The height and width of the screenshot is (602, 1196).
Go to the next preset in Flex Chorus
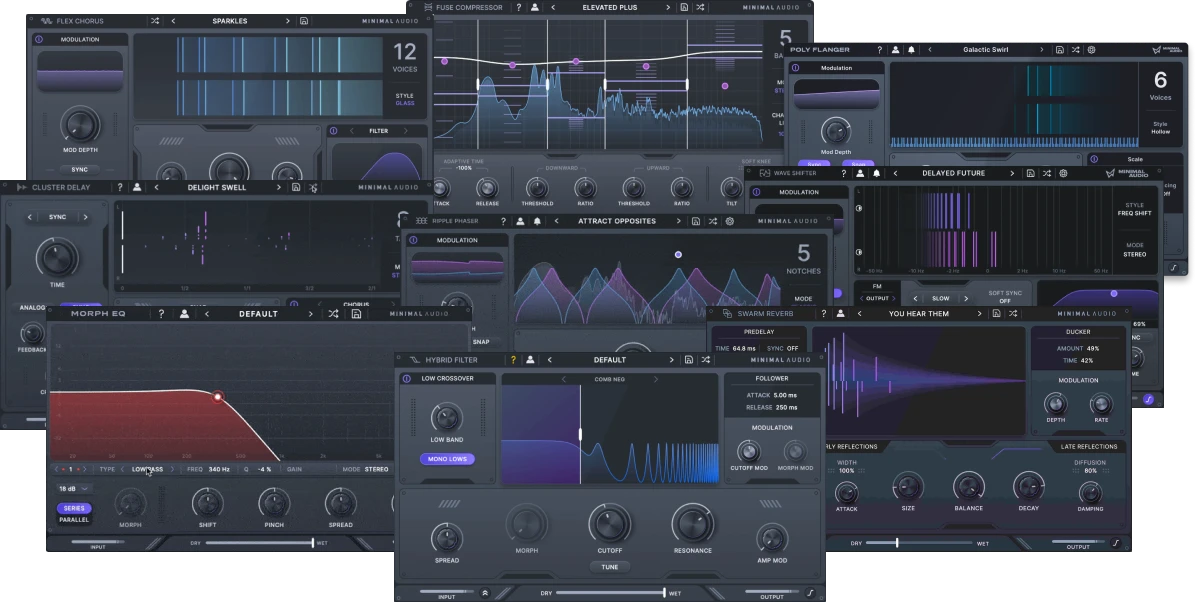pyautogui.click(x=288, y=21)
